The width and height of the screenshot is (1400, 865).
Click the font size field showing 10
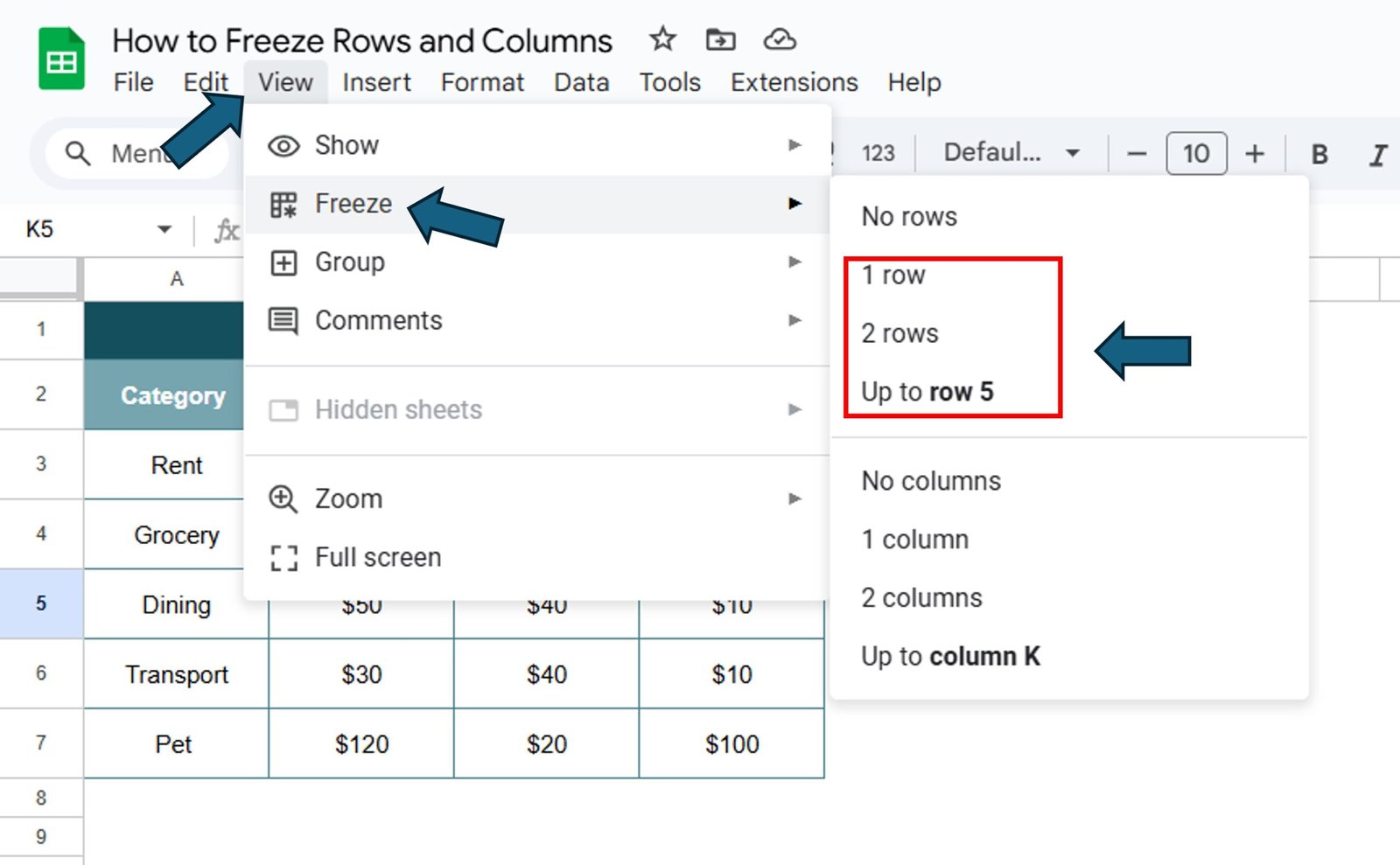click(1196, 154)
